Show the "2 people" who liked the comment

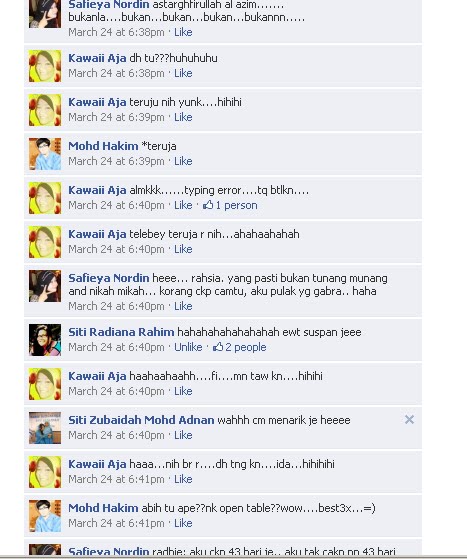coord(246,347)
